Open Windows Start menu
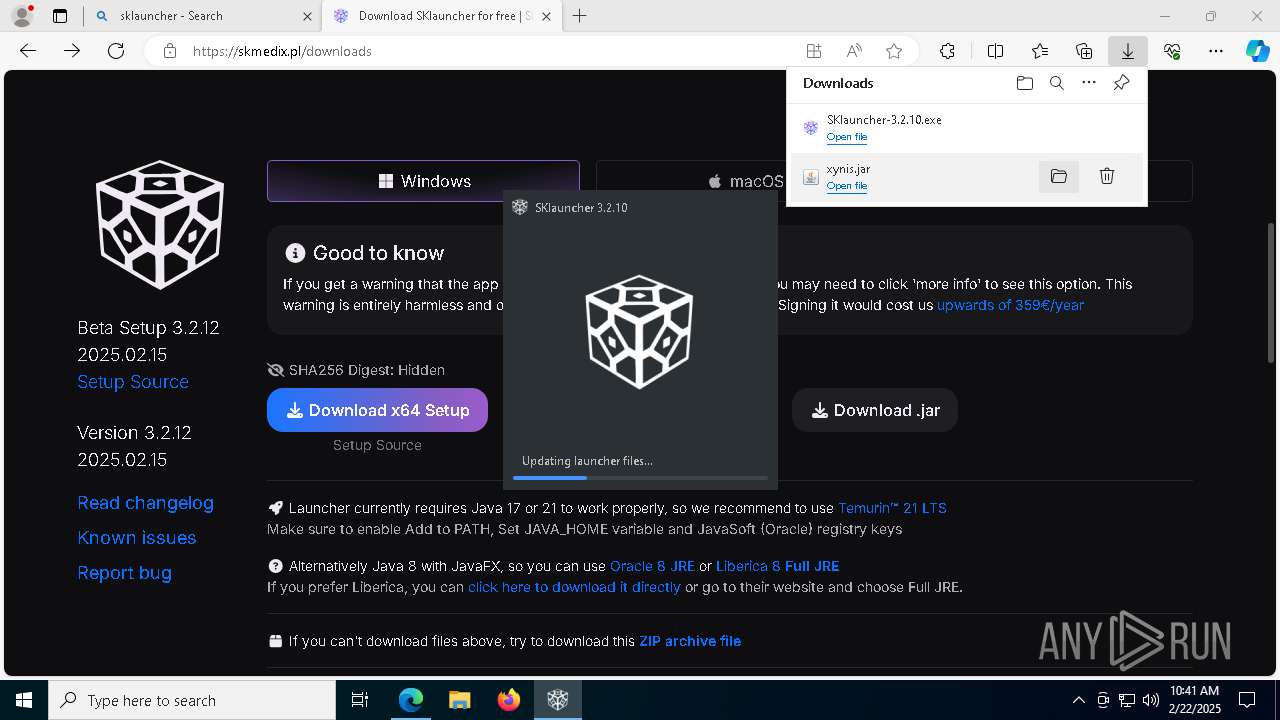The height and width of the screenshot is (720, 1280). coord(24,700)
